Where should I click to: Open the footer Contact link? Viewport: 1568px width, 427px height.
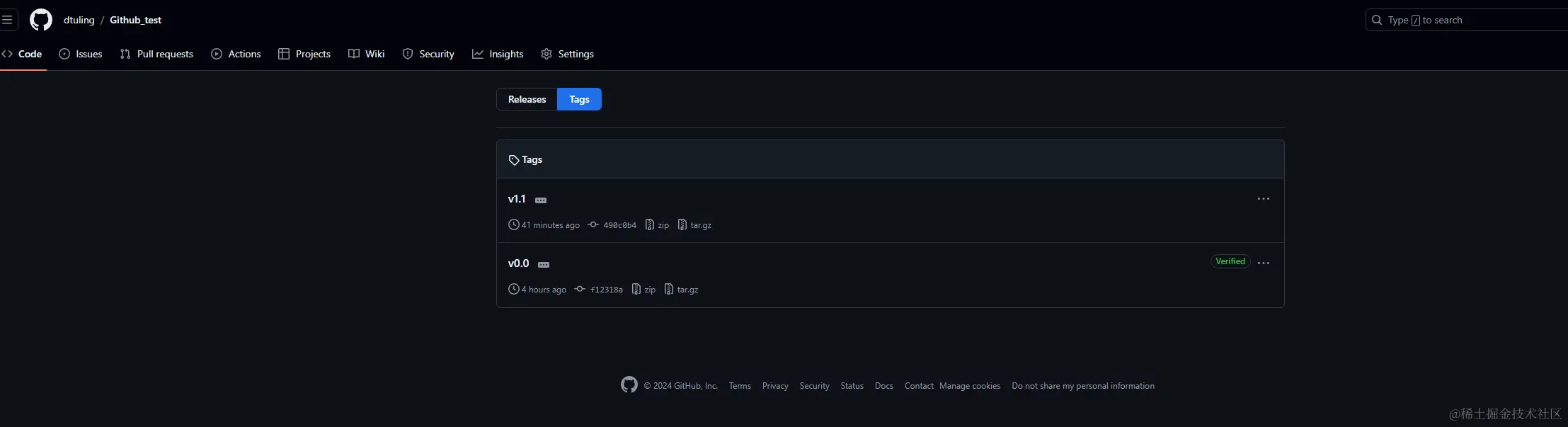tap(919, 386)
